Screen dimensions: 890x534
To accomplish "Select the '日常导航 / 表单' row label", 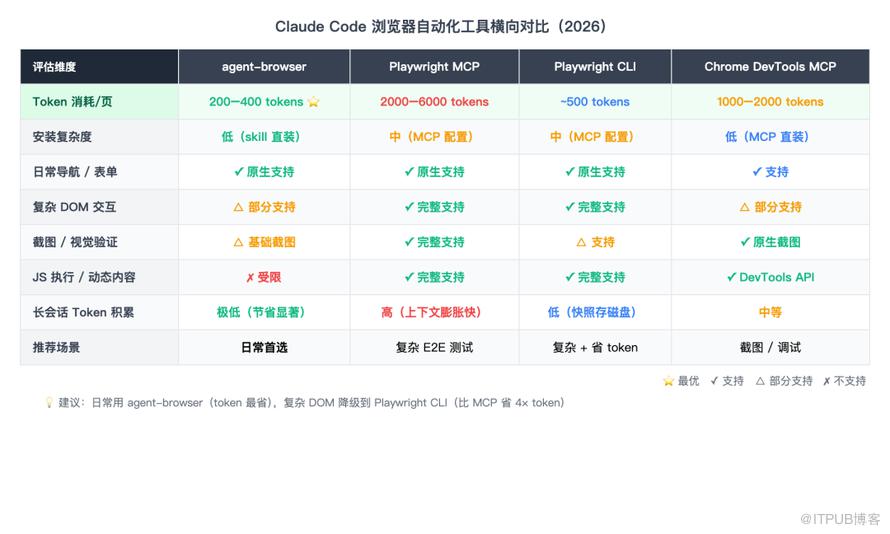I will coord(75,172).
